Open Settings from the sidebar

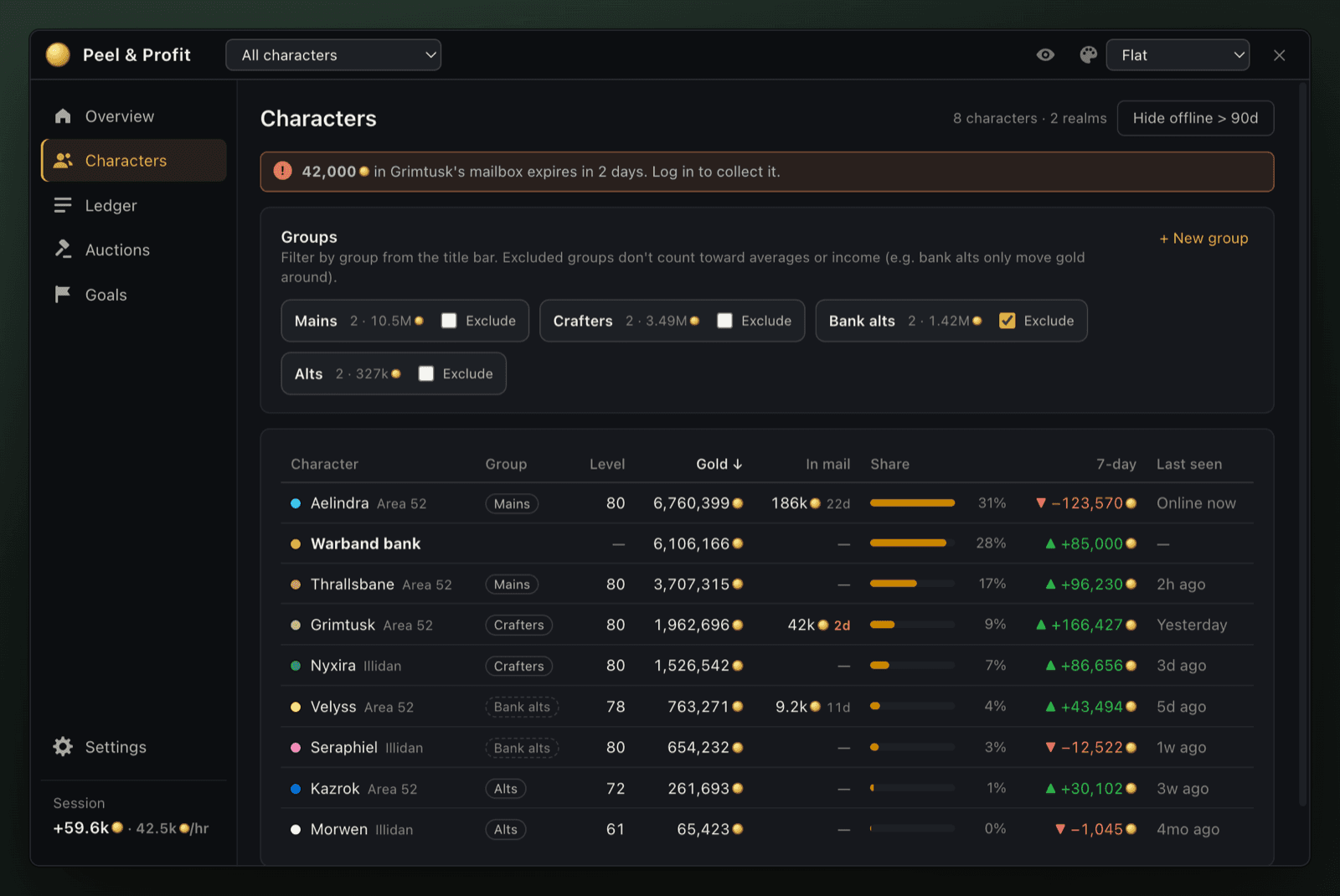pyautogui.click(x=134, y=747)
